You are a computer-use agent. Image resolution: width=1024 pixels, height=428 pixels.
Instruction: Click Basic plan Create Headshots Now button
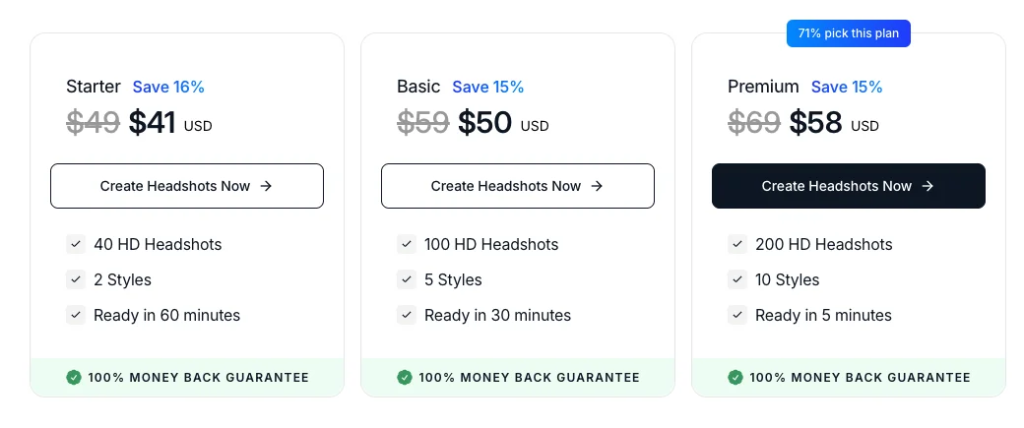pos(517,186)
